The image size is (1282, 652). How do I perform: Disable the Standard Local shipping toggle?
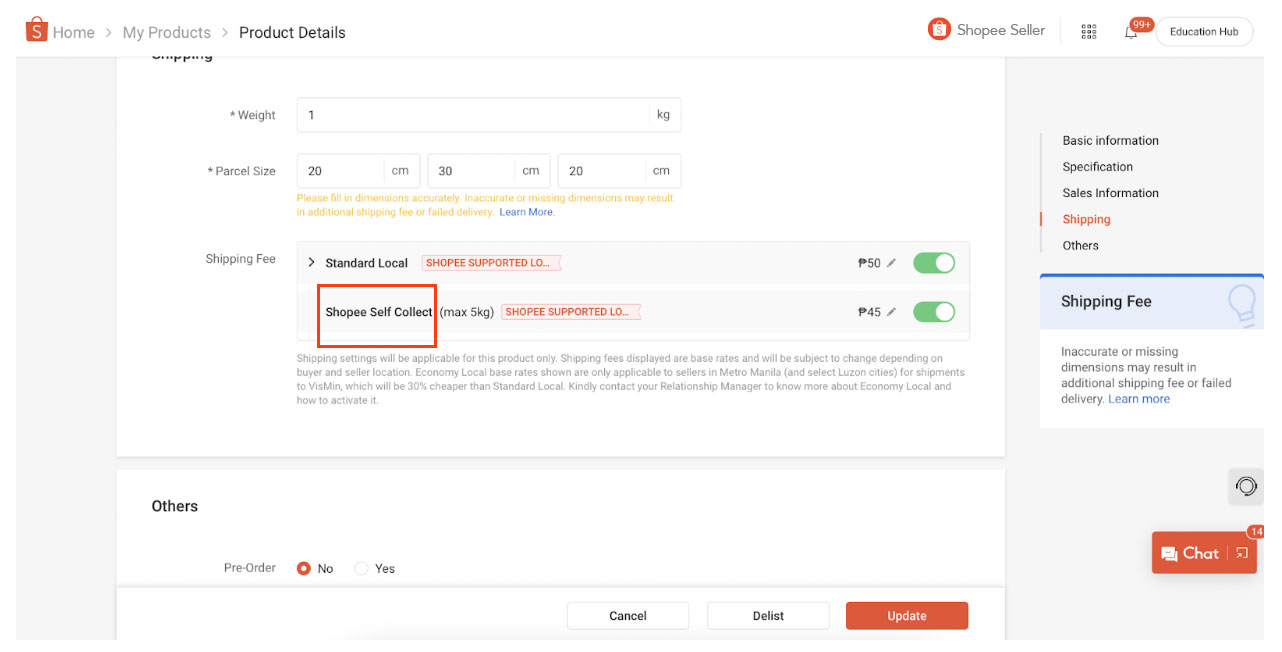coord(934,262)
